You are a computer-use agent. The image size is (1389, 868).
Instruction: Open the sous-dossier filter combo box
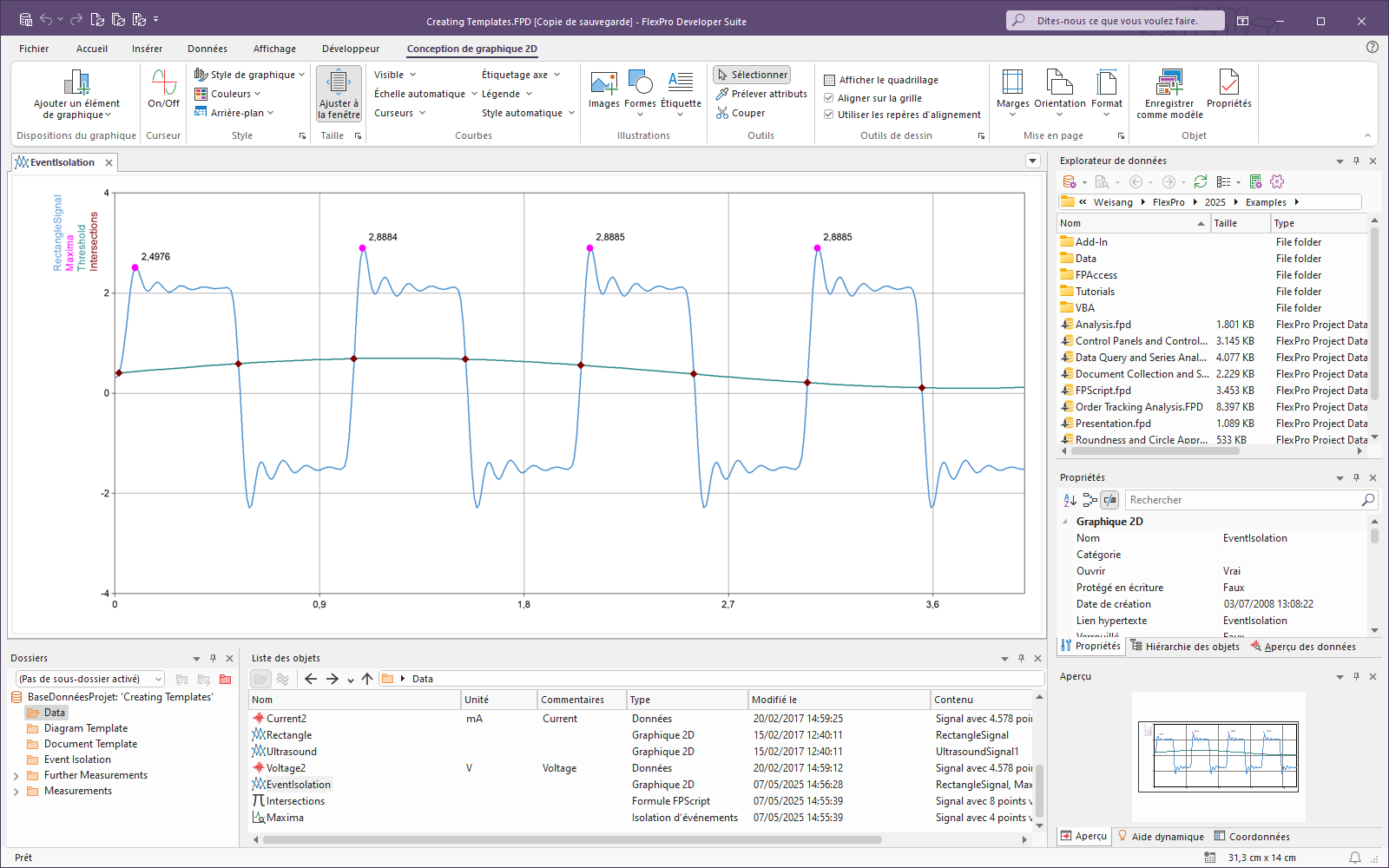point(89,679)
